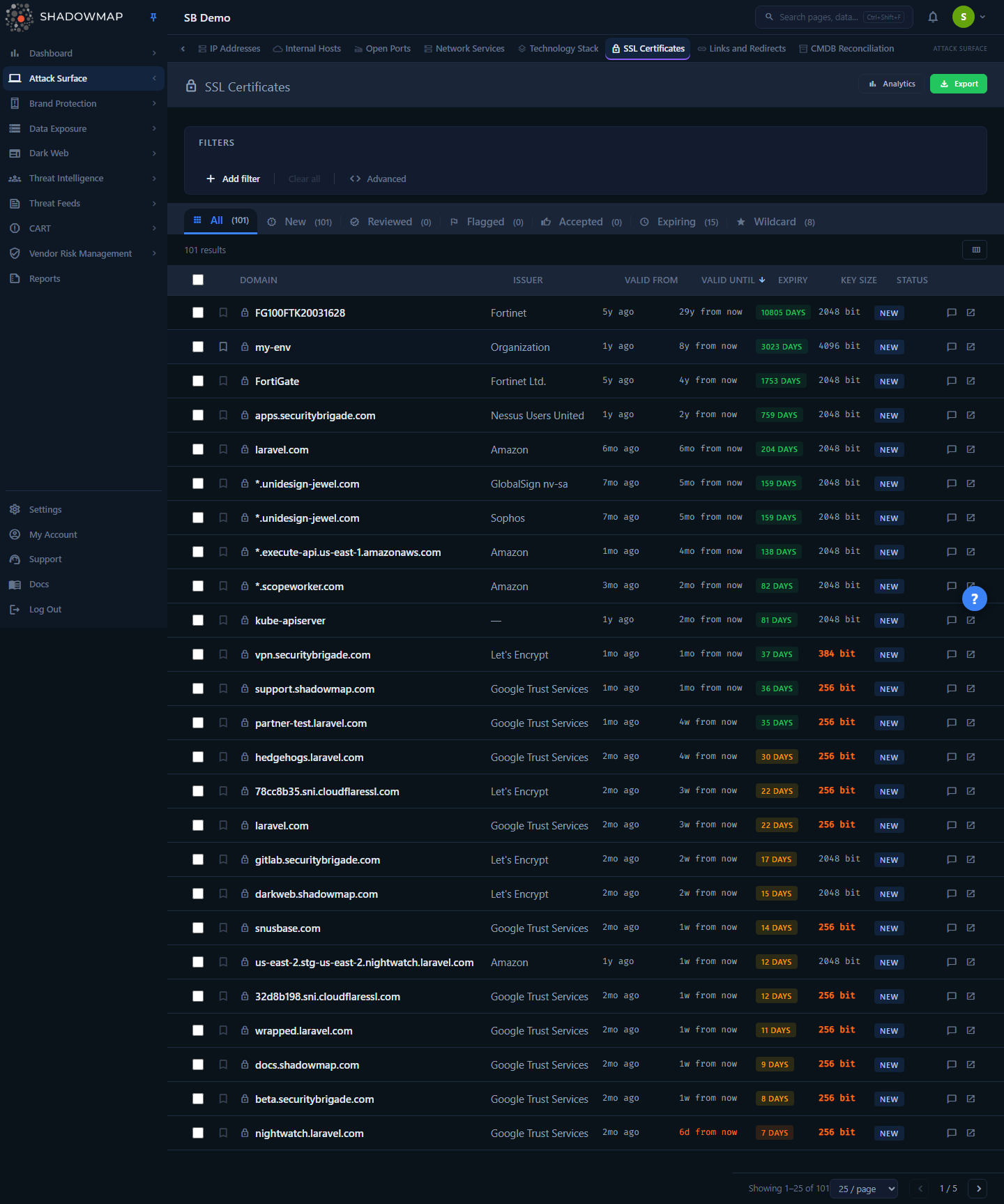This screenshot has width=1004, height=1204.
Task: Expand Data Exposure sidebar menu
Action: (x=84, y=128)
